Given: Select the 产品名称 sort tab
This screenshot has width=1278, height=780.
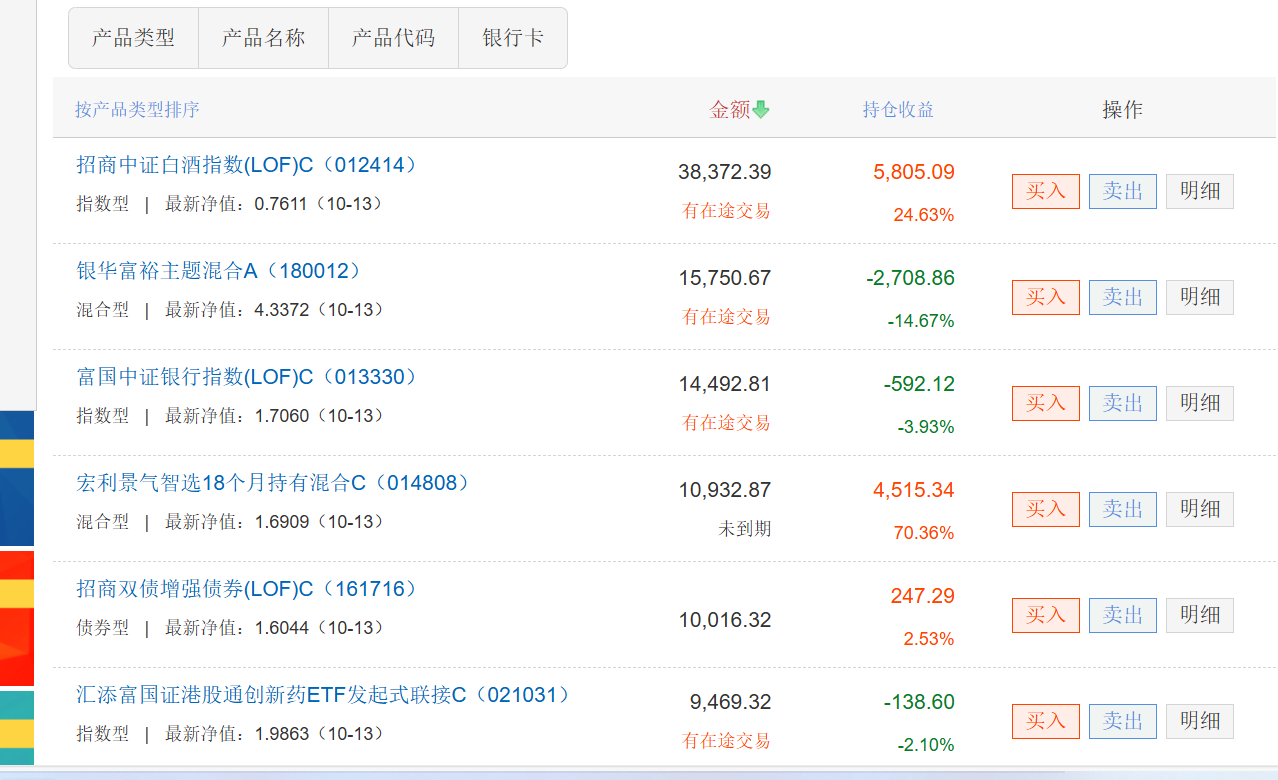Looking at the screenshot, I should click(264, 38).
